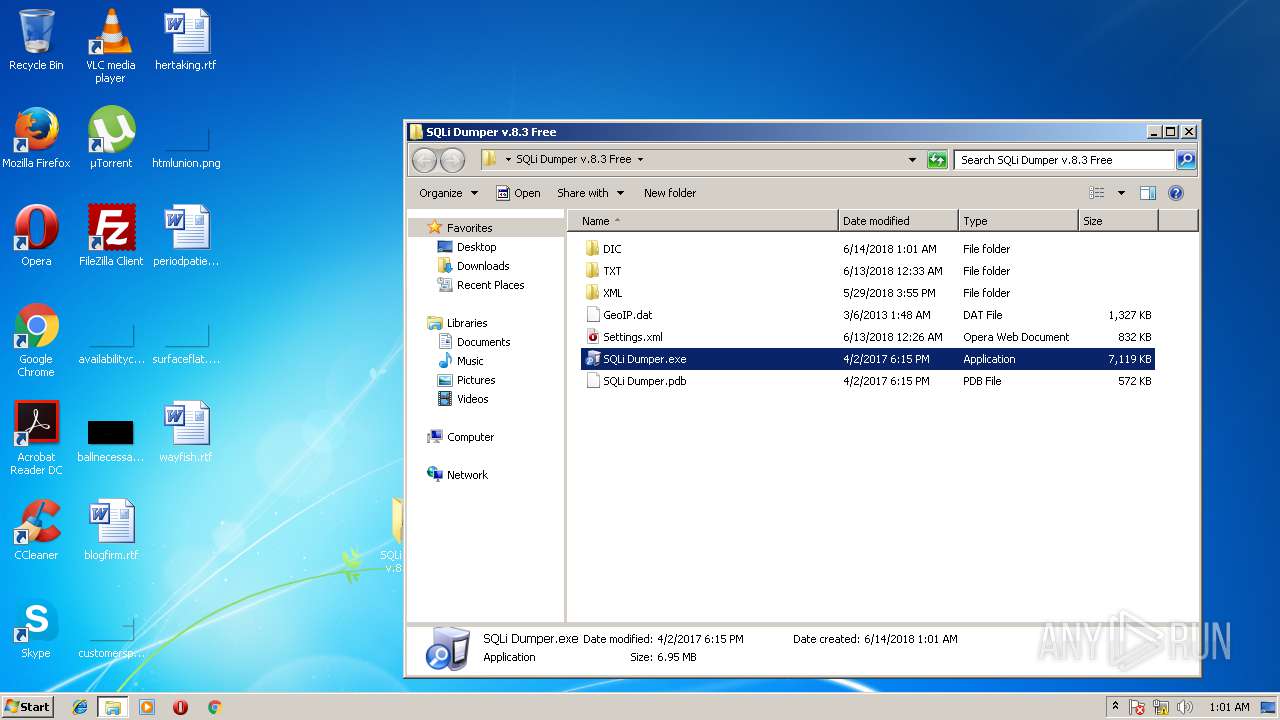Expand breadcrumb arrow after SQLi Dumper v.8.3 Free
The height and width of the screenshot is (720, 1280).
pyautogui.click(x=640, y=160)
